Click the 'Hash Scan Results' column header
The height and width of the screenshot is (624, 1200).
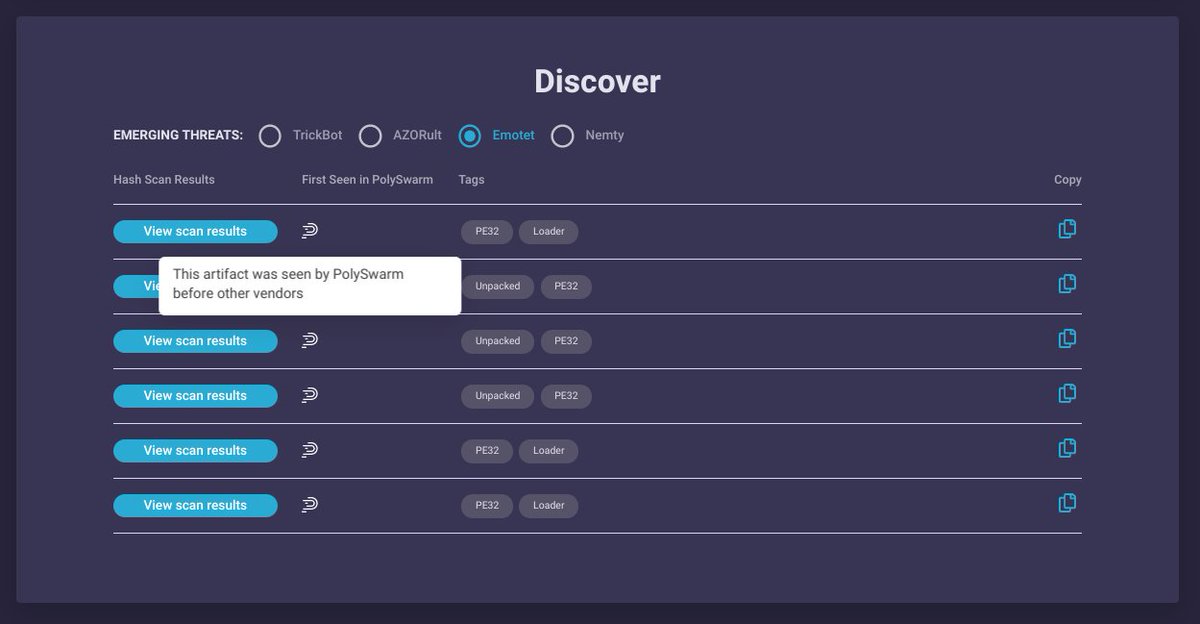[164, 180]
